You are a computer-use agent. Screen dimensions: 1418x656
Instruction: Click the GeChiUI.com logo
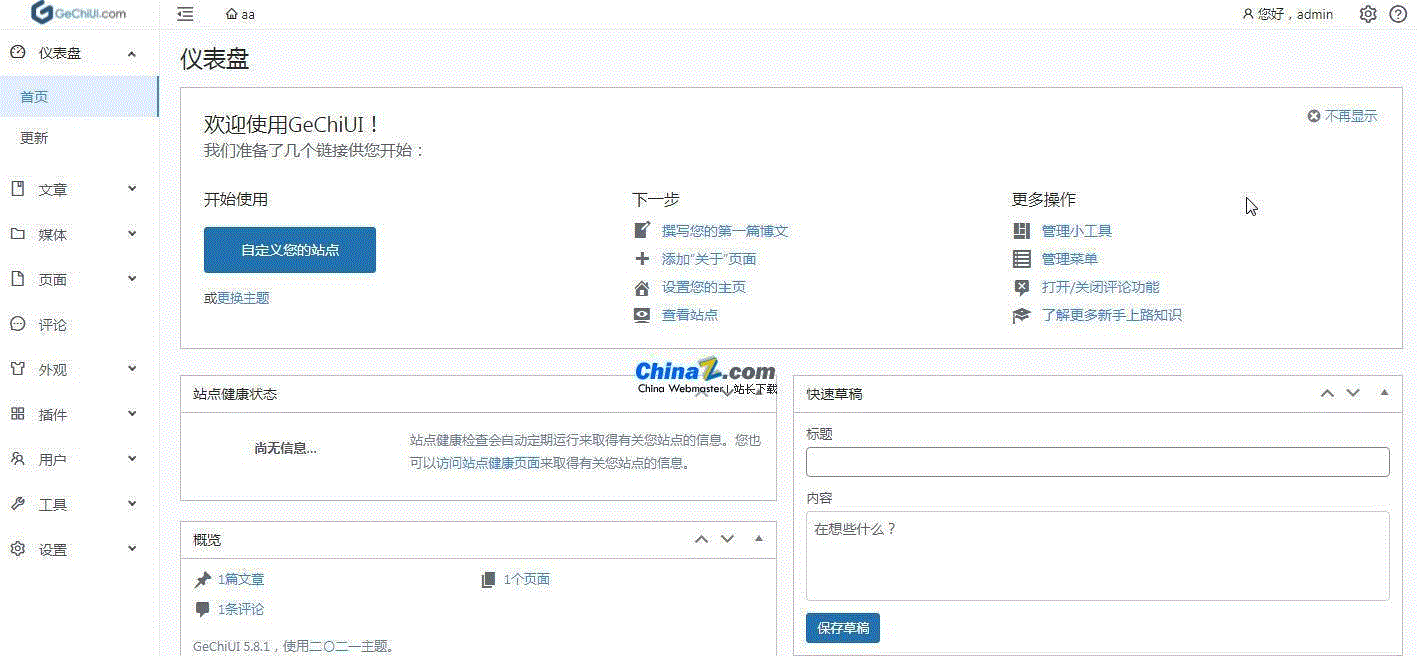(80, 13)
